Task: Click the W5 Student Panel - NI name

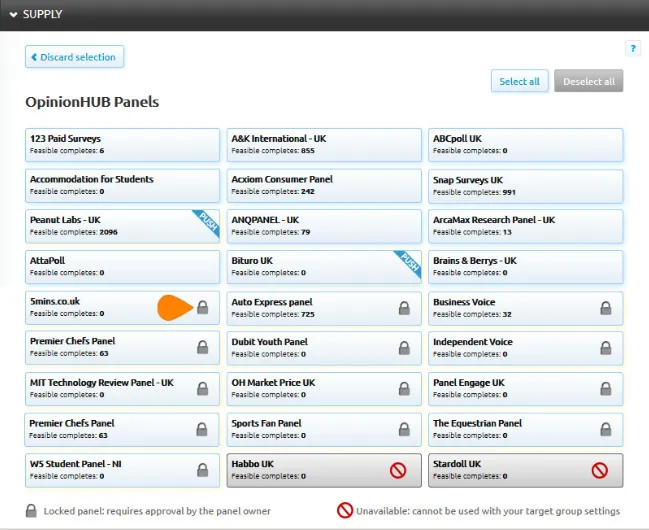Action: click(76, 464)
